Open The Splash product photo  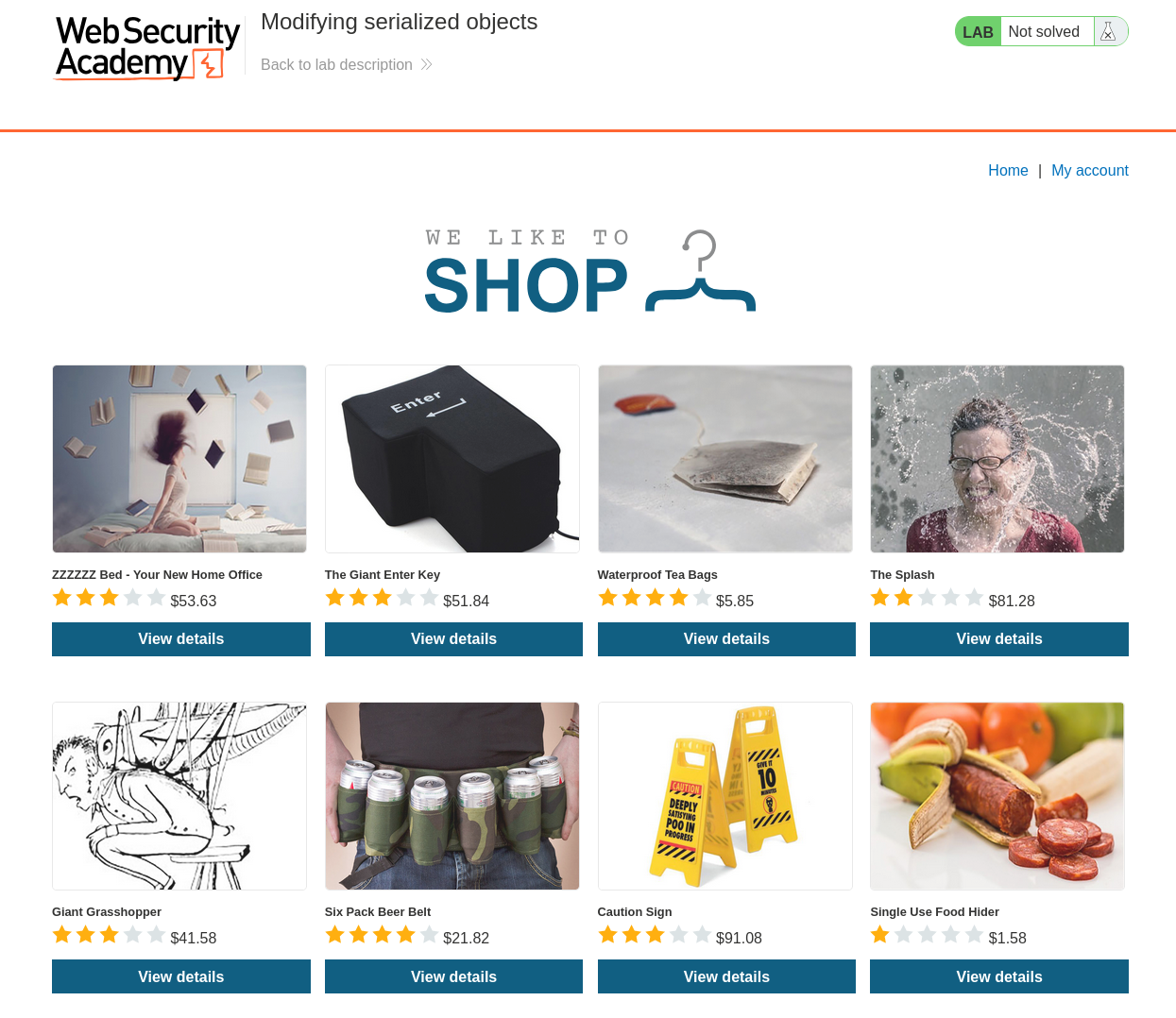point(997,459)
